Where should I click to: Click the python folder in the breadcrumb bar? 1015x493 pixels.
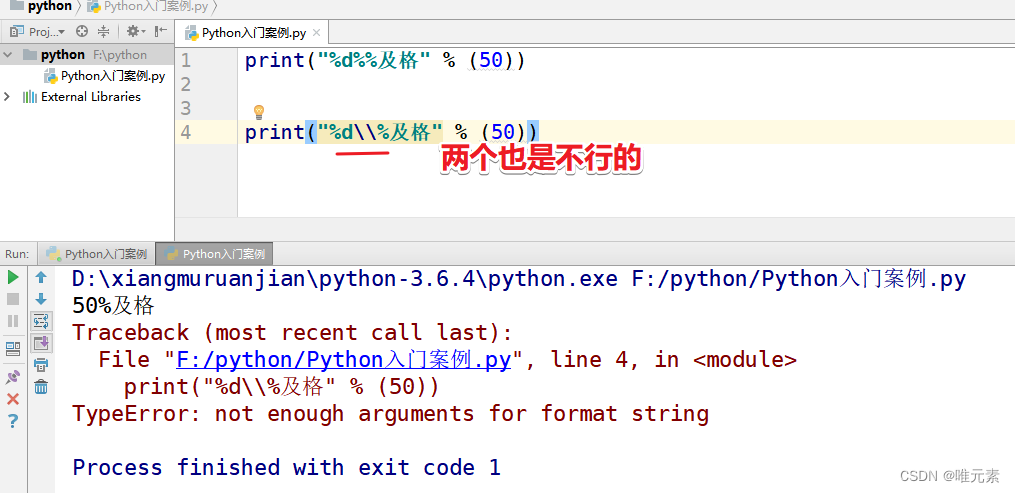tap(41, 6)
